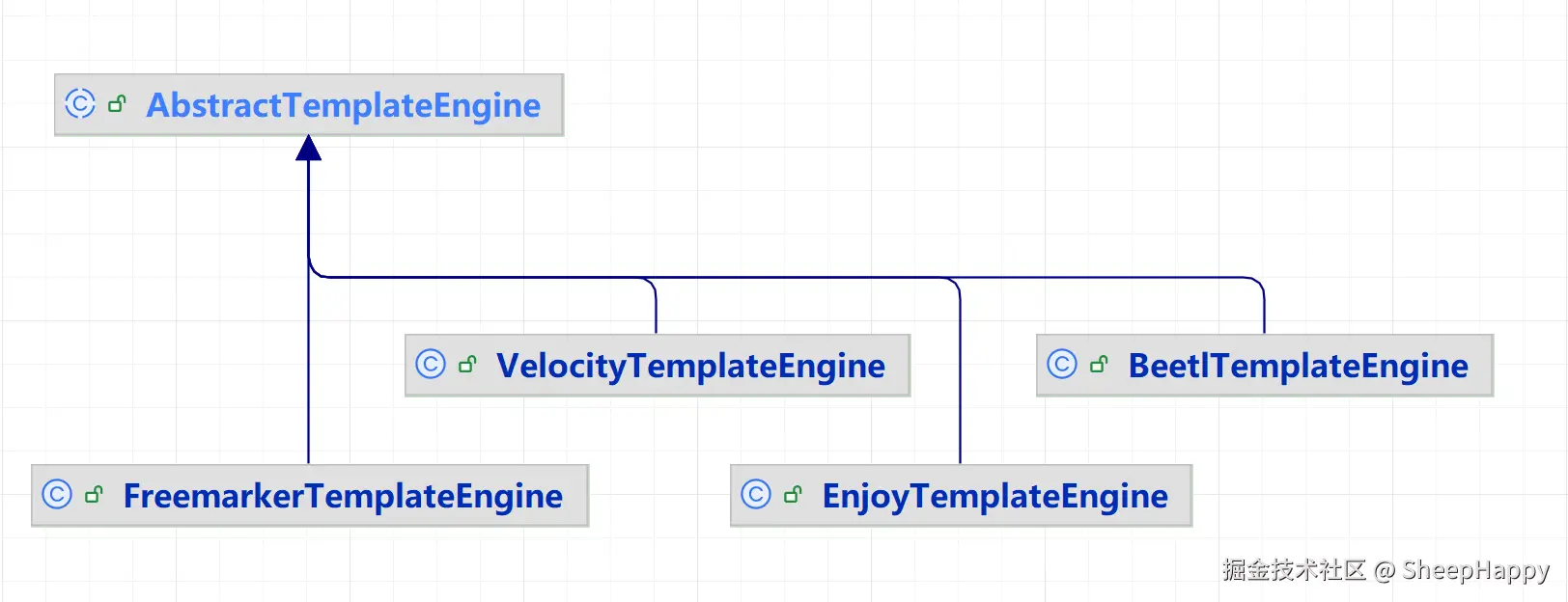Click the EnjoyTemplateEngine class icon
This screenshot has width=1568, height=602.
[x=756, y=494]
